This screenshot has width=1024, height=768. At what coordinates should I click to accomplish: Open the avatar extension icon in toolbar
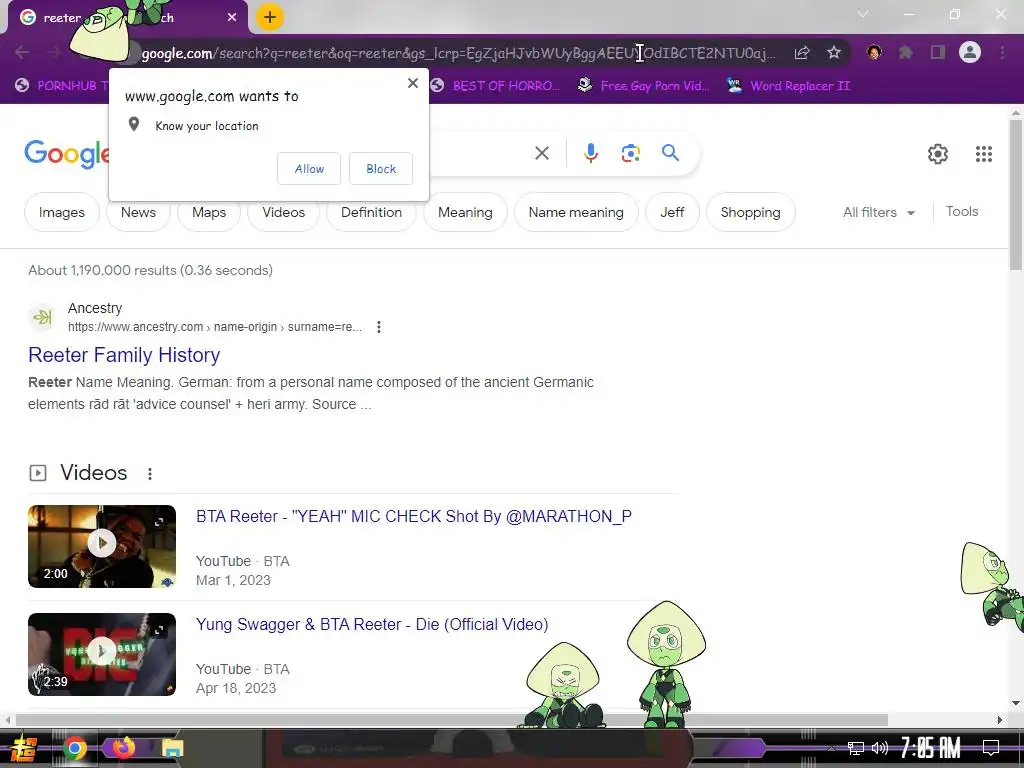tap(874, 52)
